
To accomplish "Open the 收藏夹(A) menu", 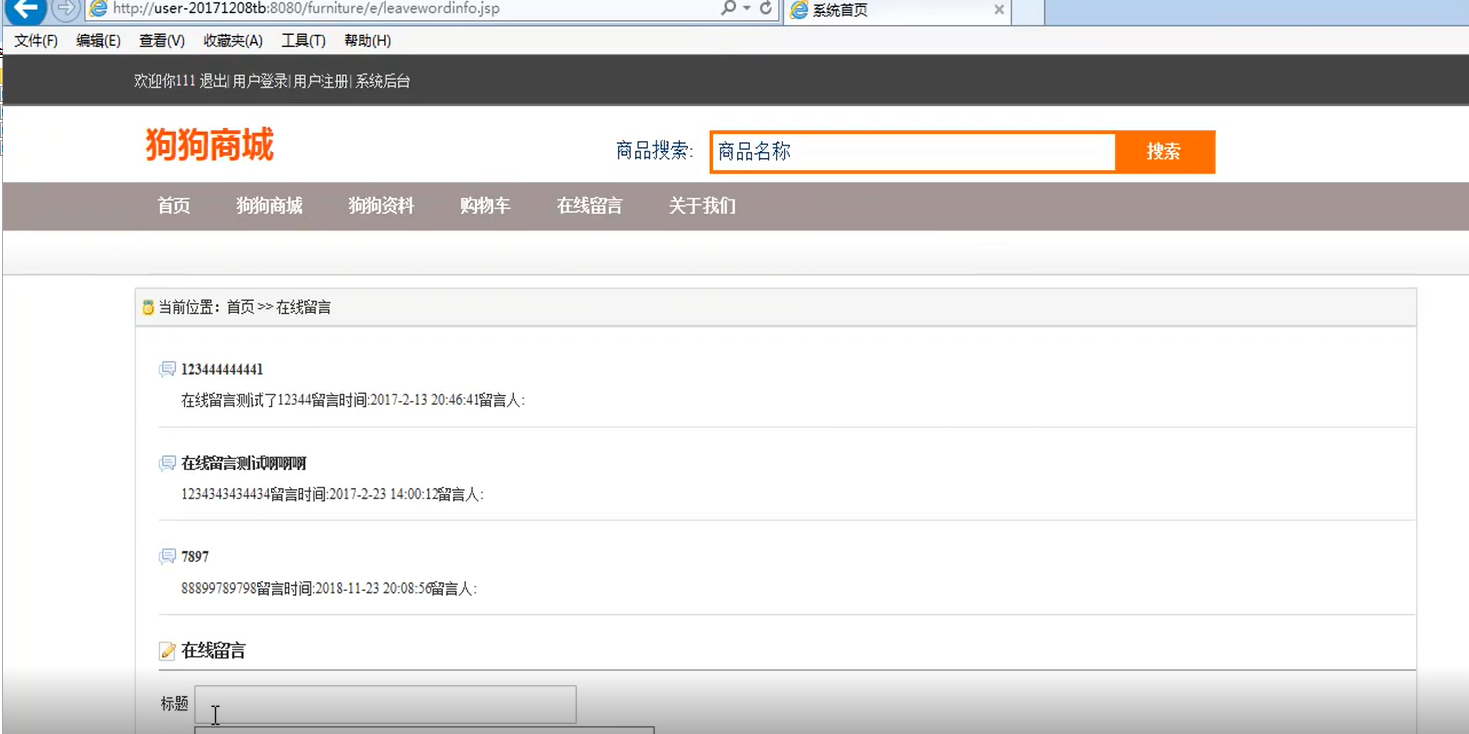I will pyautogui.click(x=233, y=41).
